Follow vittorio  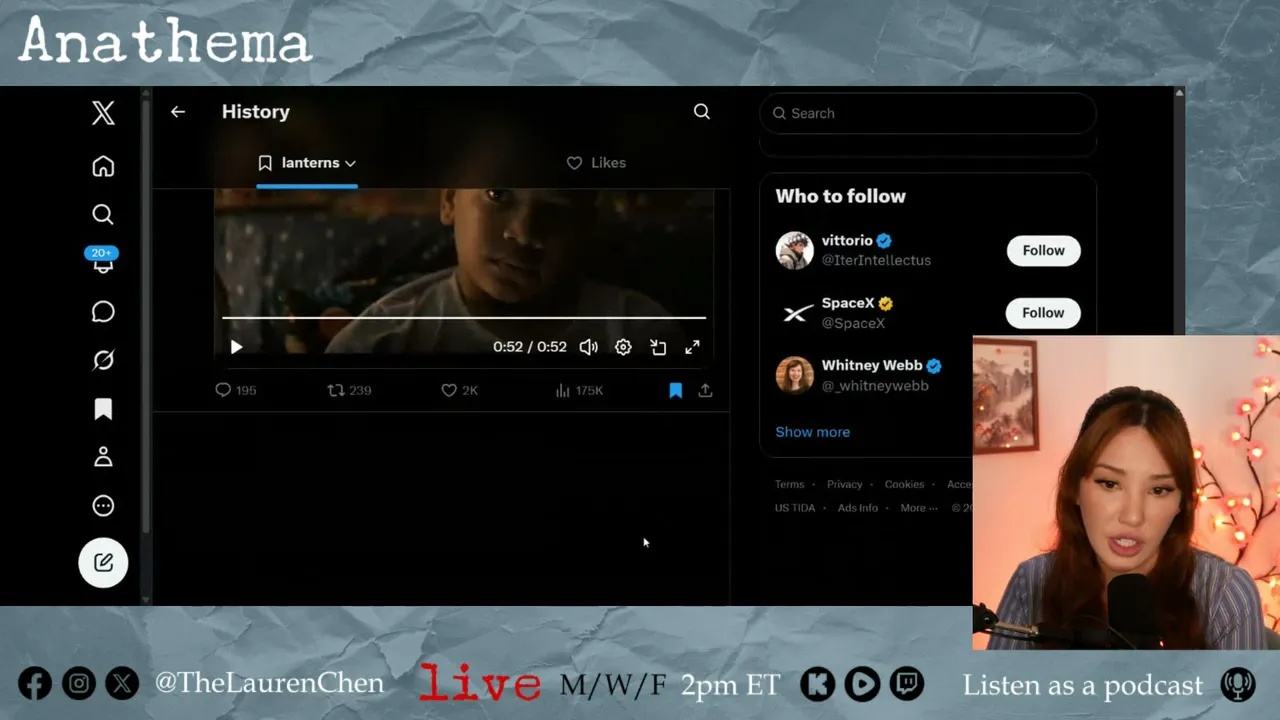1043,250
